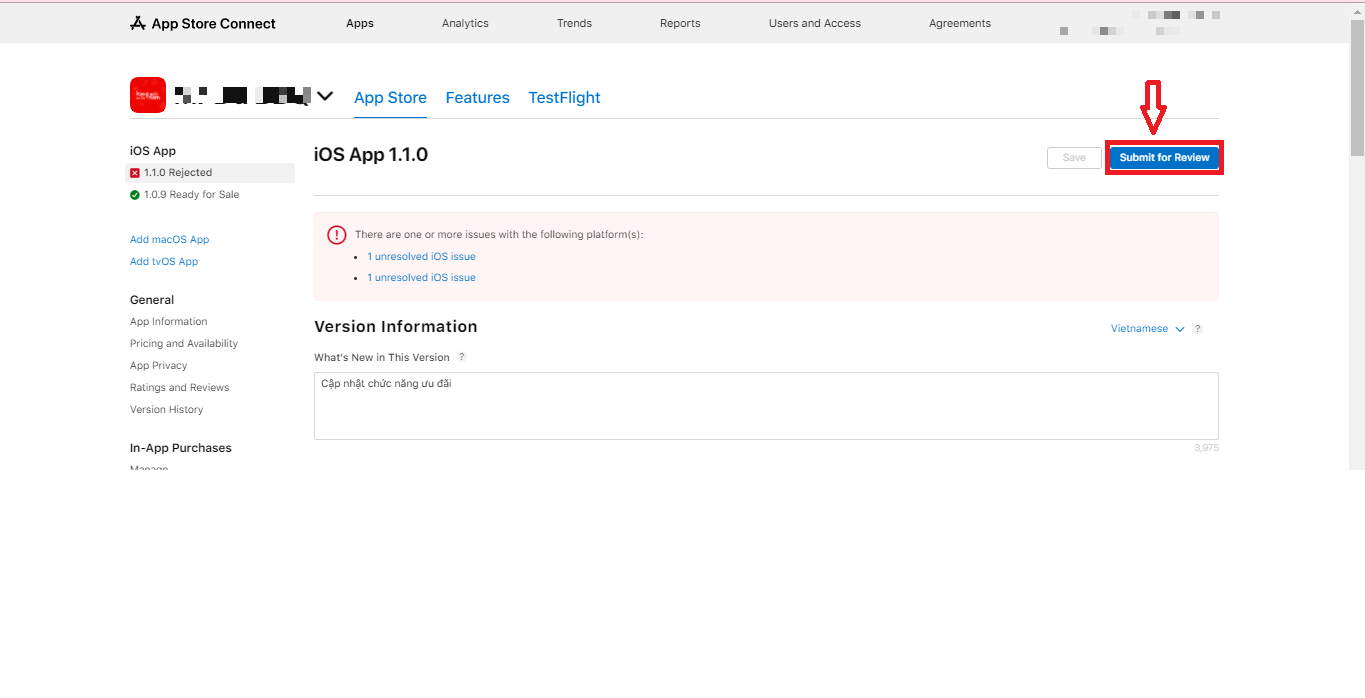Screen dimensions: 1365x698
Task: Open Reports in top navigation
Action: (680, 23)
